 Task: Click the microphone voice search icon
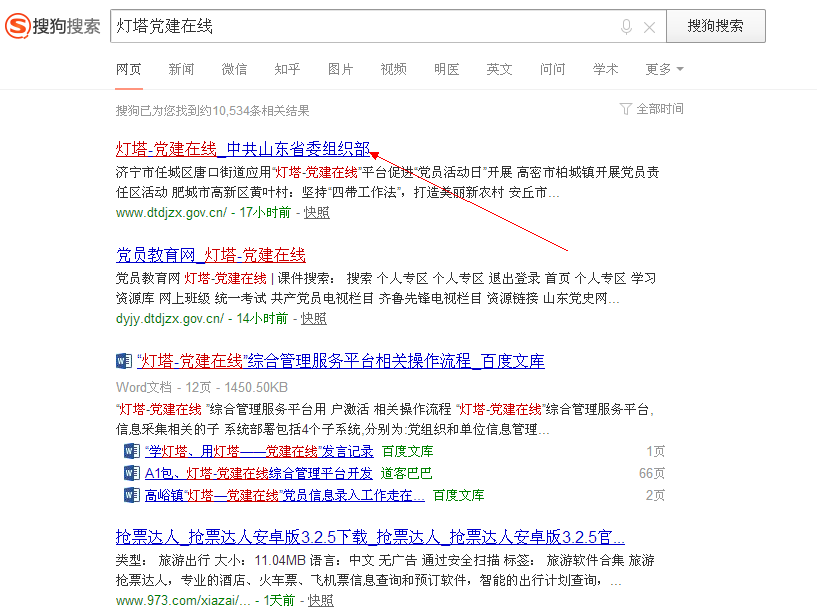coord(626,27)
